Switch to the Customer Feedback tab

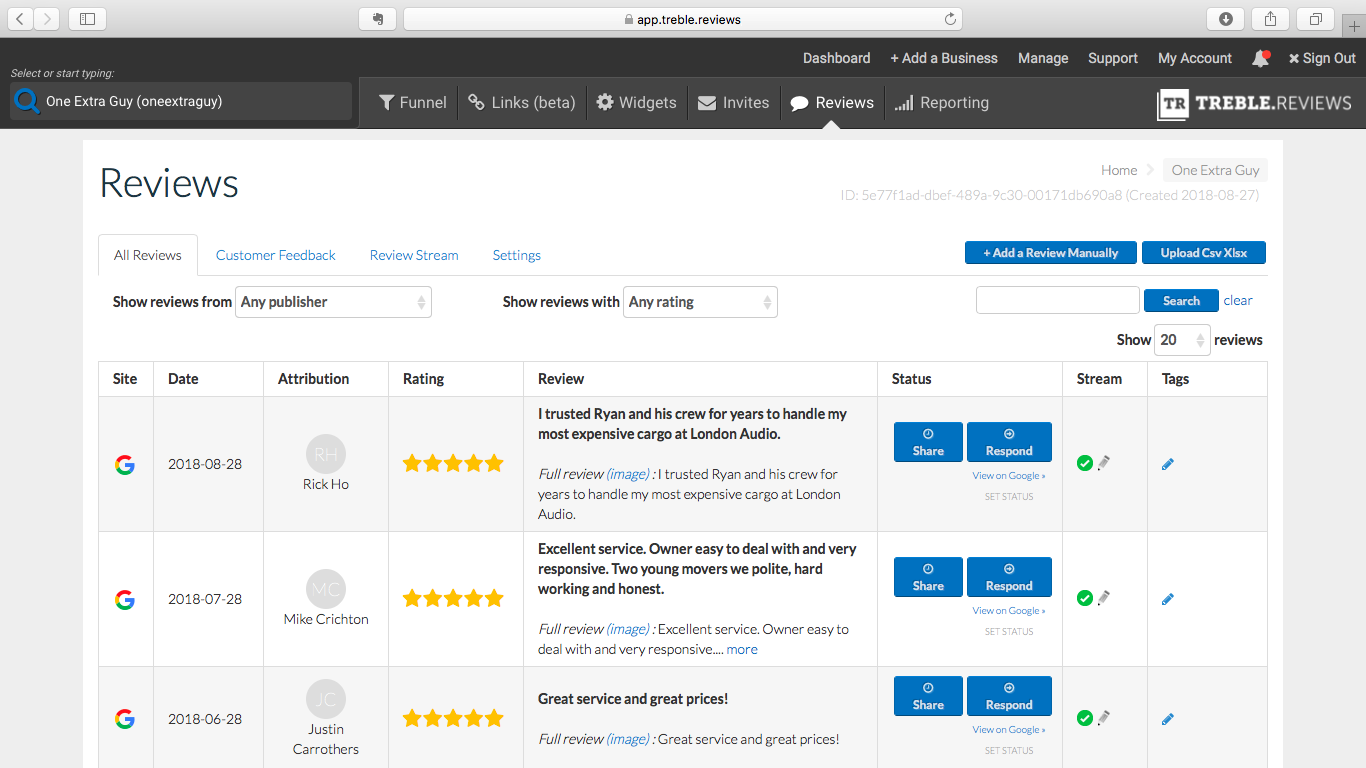[x=275, y=255]
